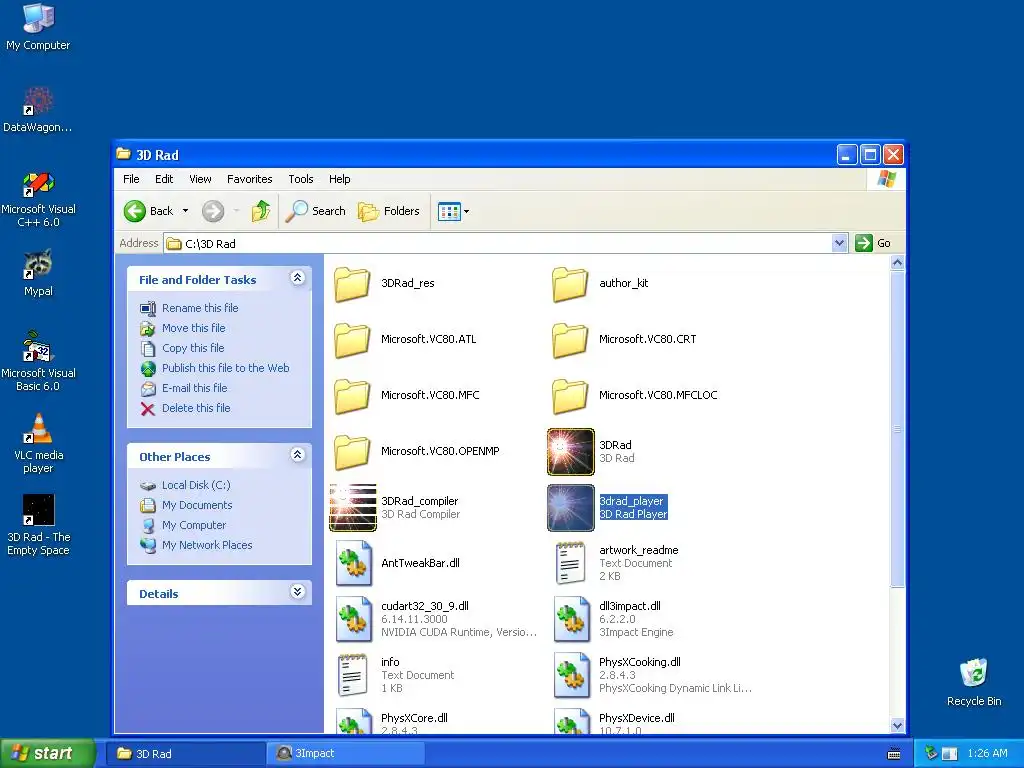Viewport: 1024px width, 768px height.
Task: Select the dll3impact.dll file icon
Action: [x=571, y=619]
